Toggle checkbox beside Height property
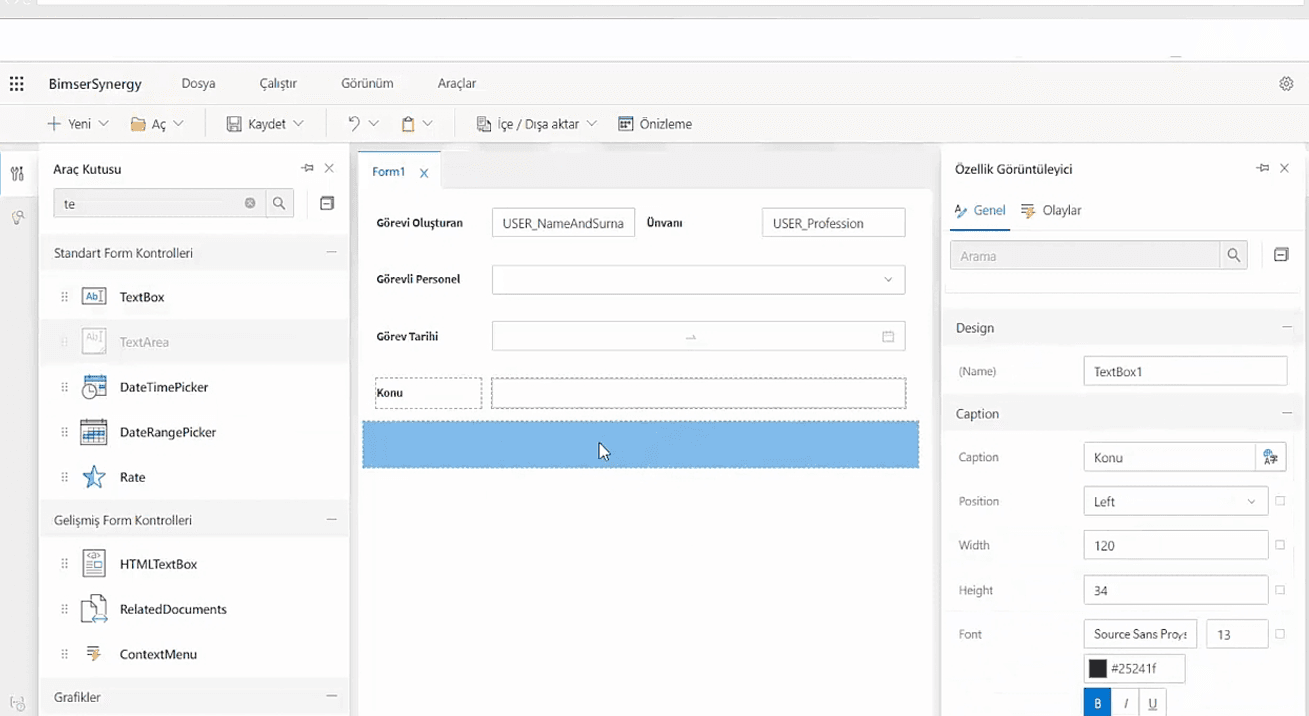Image resolution: width=1309 pixels, height=716 pixels. click(1280, 590)
